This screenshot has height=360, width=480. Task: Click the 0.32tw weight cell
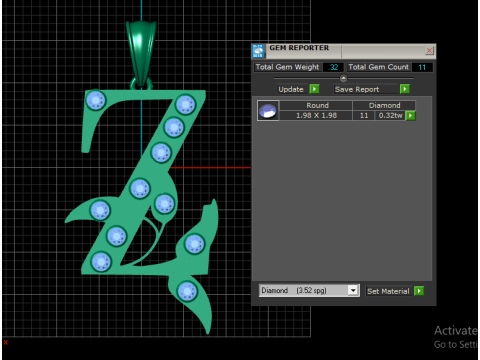tap(390, 116)
